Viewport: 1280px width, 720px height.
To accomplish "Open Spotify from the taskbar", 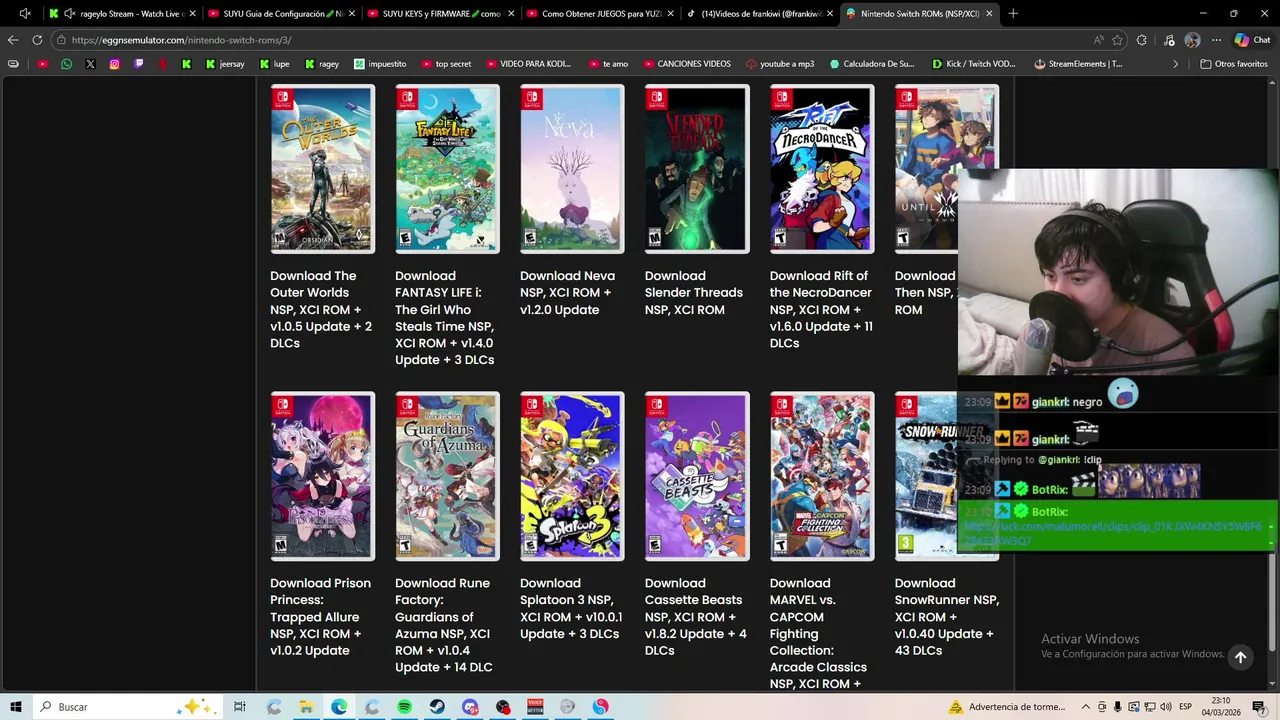I will 404,707.
